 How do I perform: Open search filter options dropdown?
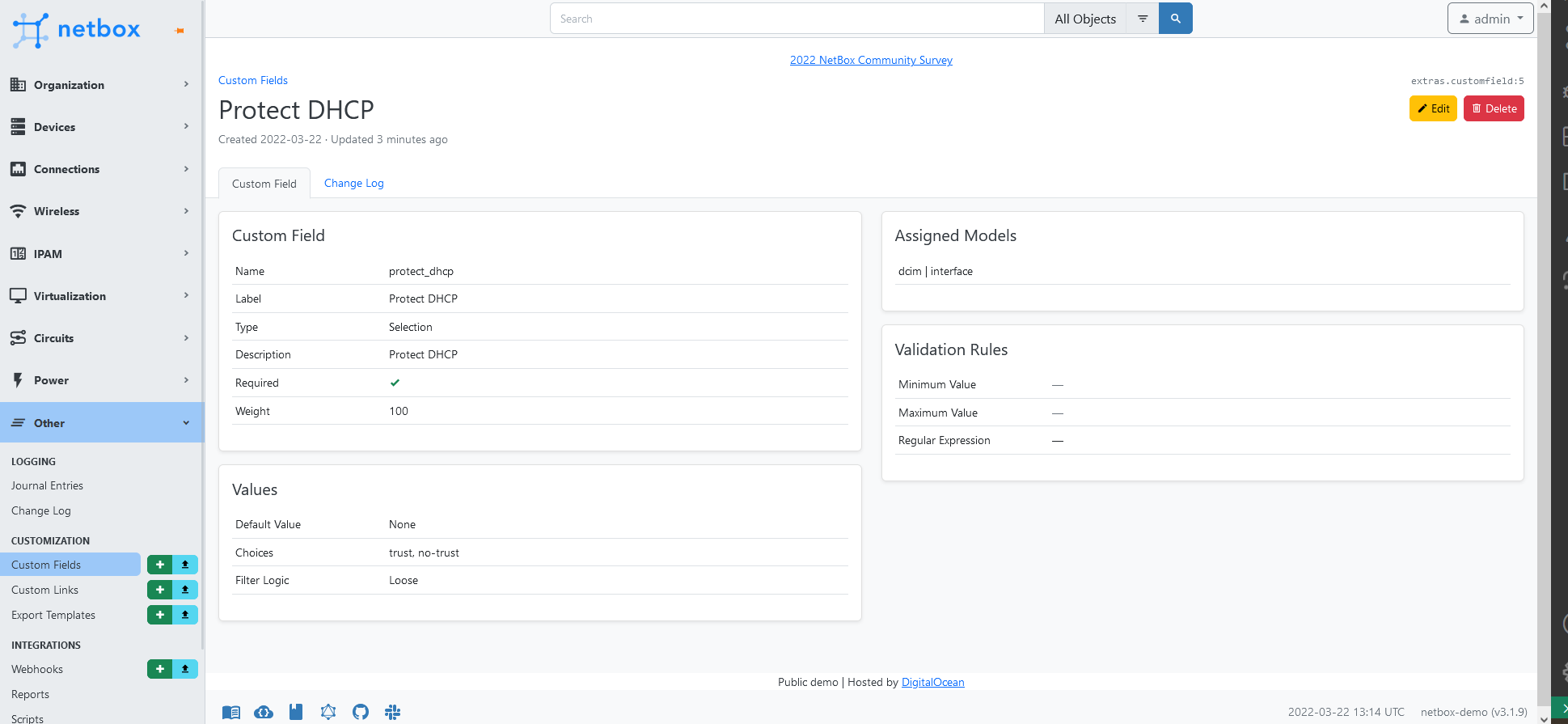pyautogui.click(x=1143, y=19)
